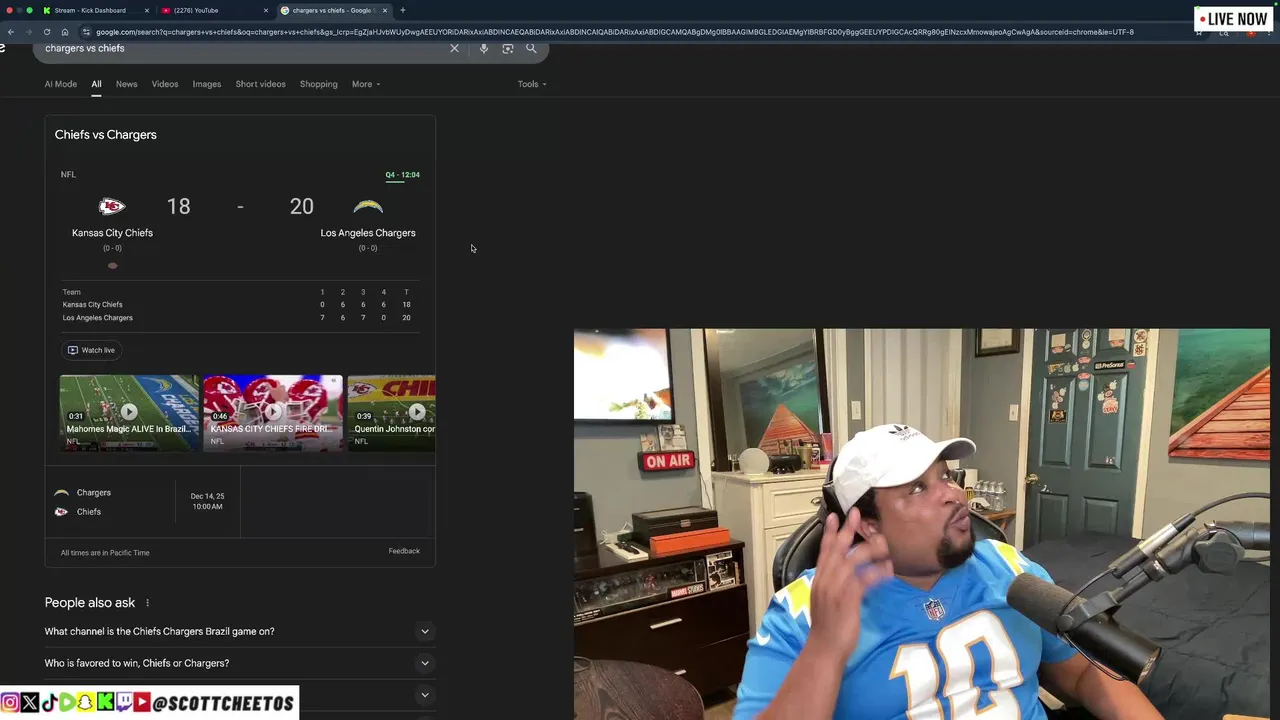This screenshot has width=1280, height=720.
Task: Click the Chiefs score 18
Action: coord(178,207)
